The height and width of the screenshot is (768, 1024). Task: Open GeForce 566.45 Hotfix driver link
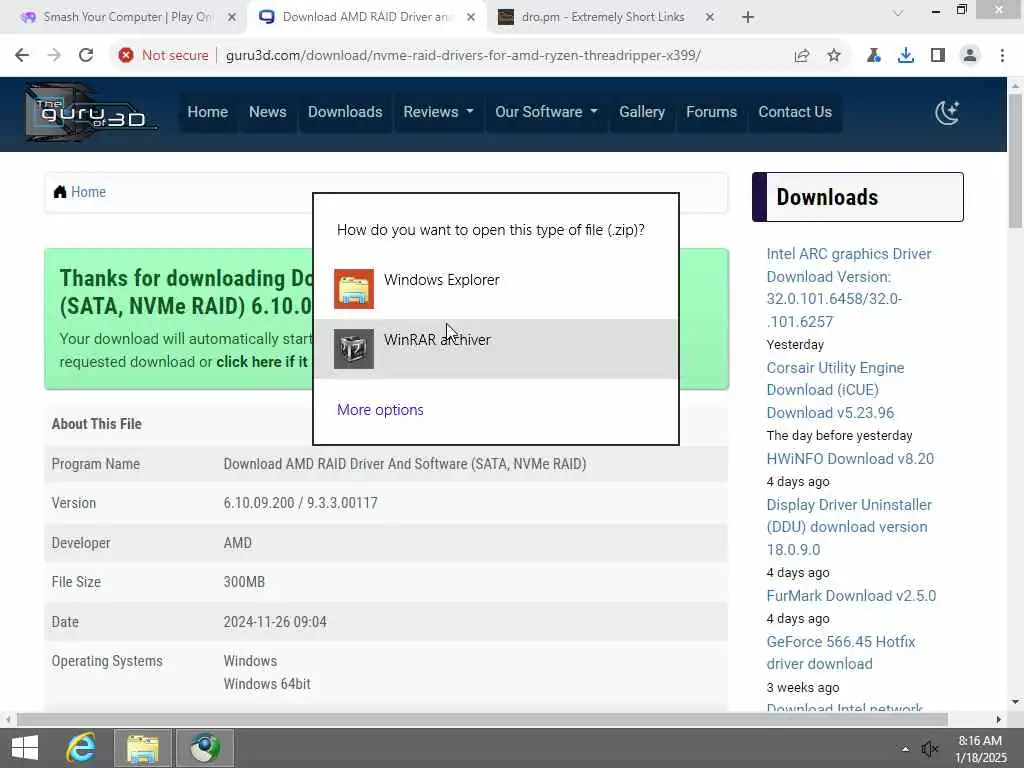tap(840, 652)
